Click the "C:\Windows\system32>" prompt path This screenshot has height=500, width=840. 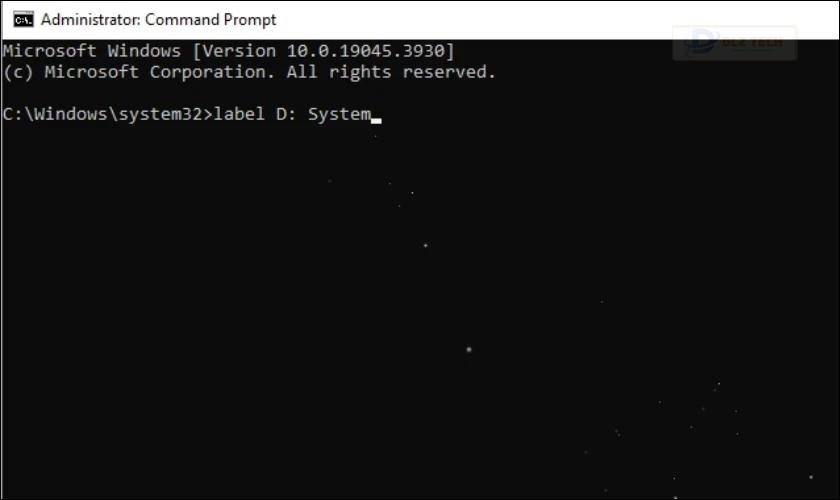(x=108, y=114)
